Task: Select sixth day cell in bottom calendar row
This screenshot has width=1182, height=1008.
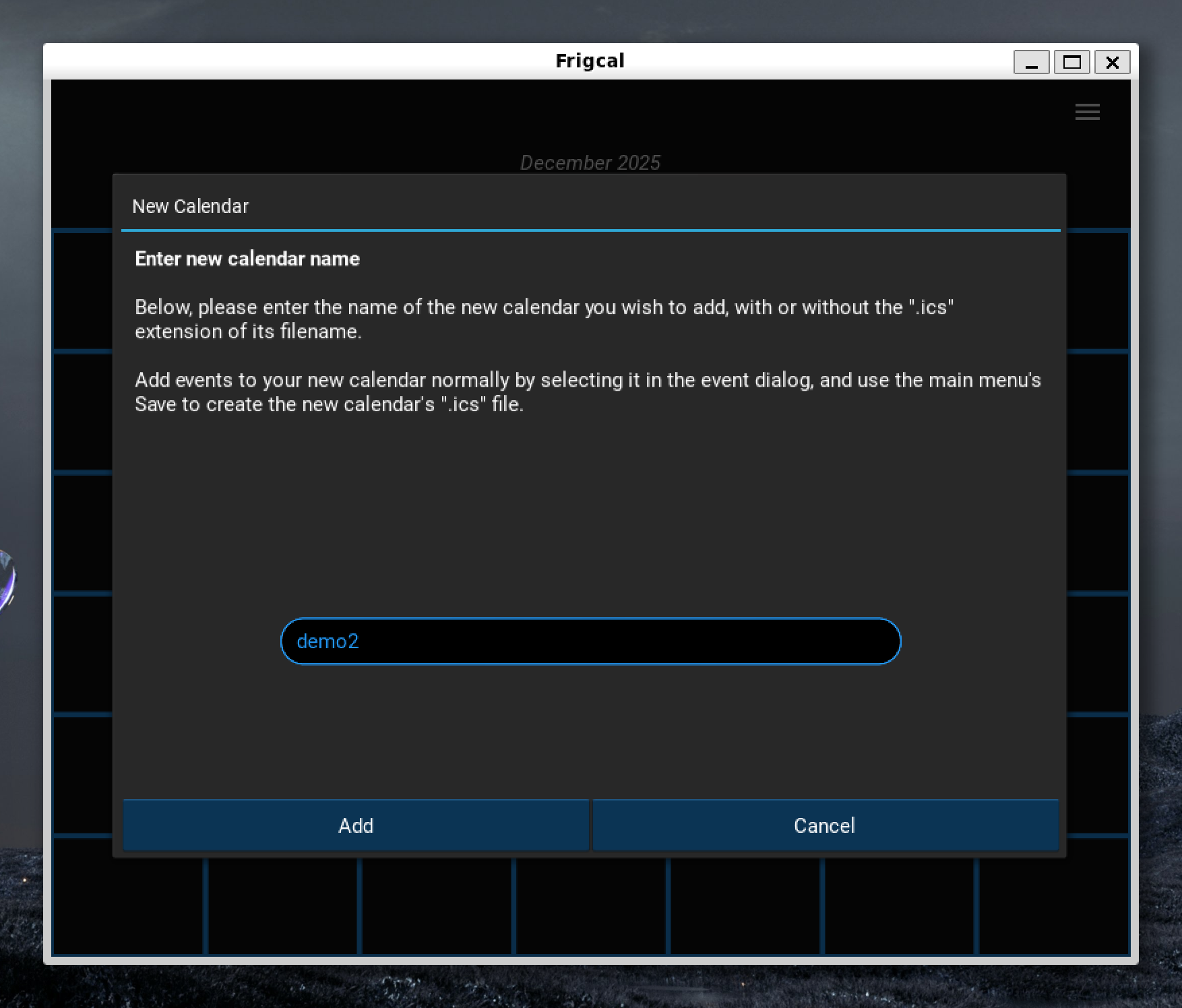Action: 900,906
